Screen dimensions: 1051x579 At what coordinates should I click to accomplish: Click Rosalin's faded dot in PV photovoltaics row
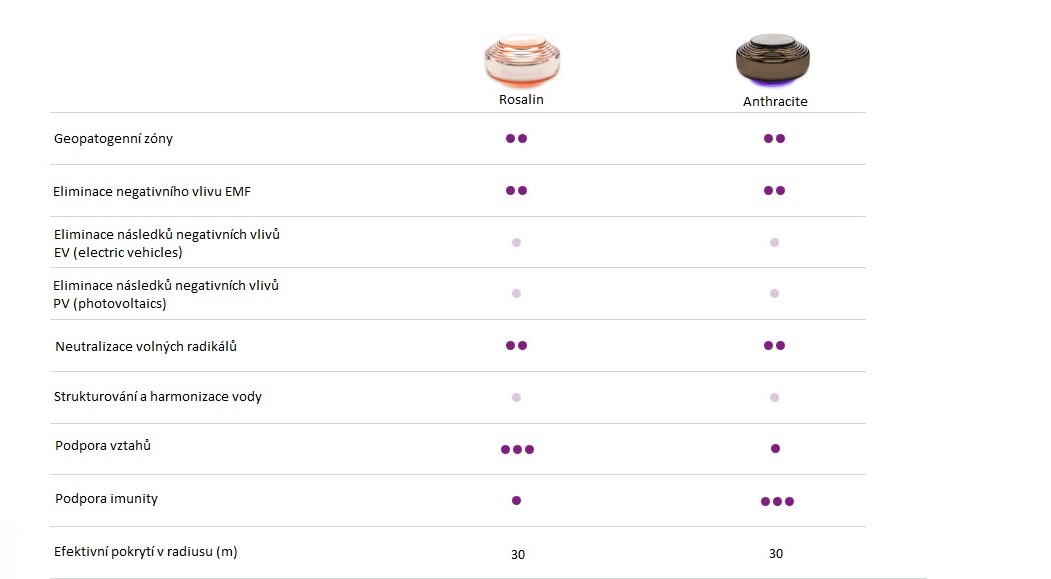tap(516, 294)
